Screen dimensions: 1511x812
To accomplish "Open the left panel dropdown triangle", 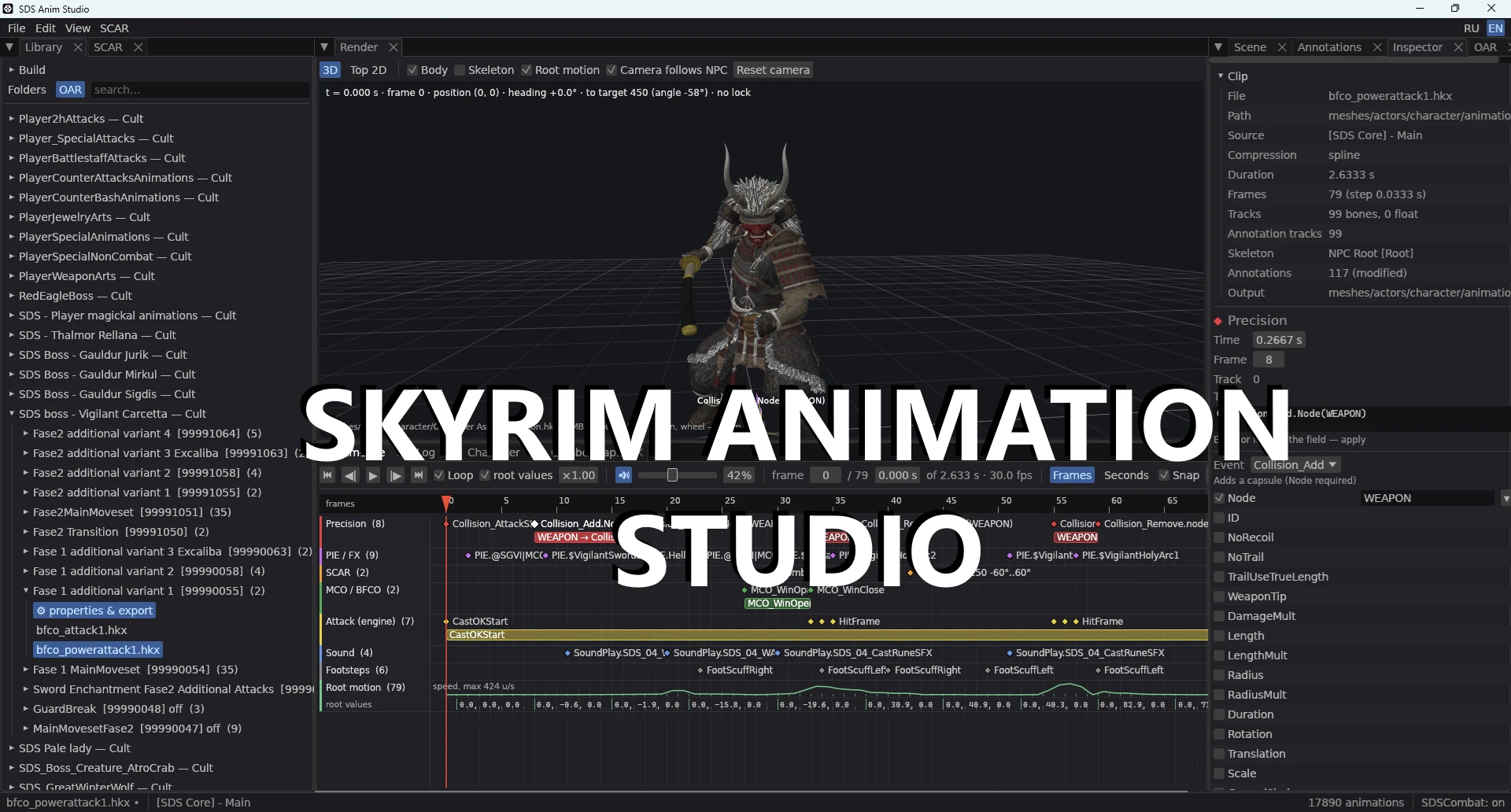I will click(x=9, y=47).
